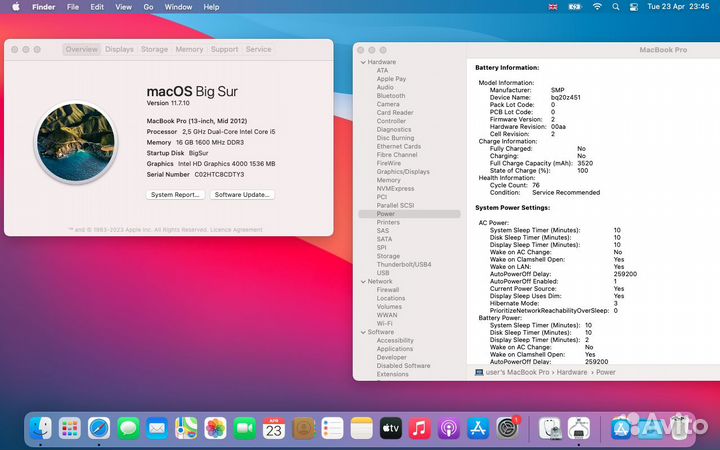The image size is (720, 450).
Task: Launch FaceTime from the Dock
Action: click(245, 428)
